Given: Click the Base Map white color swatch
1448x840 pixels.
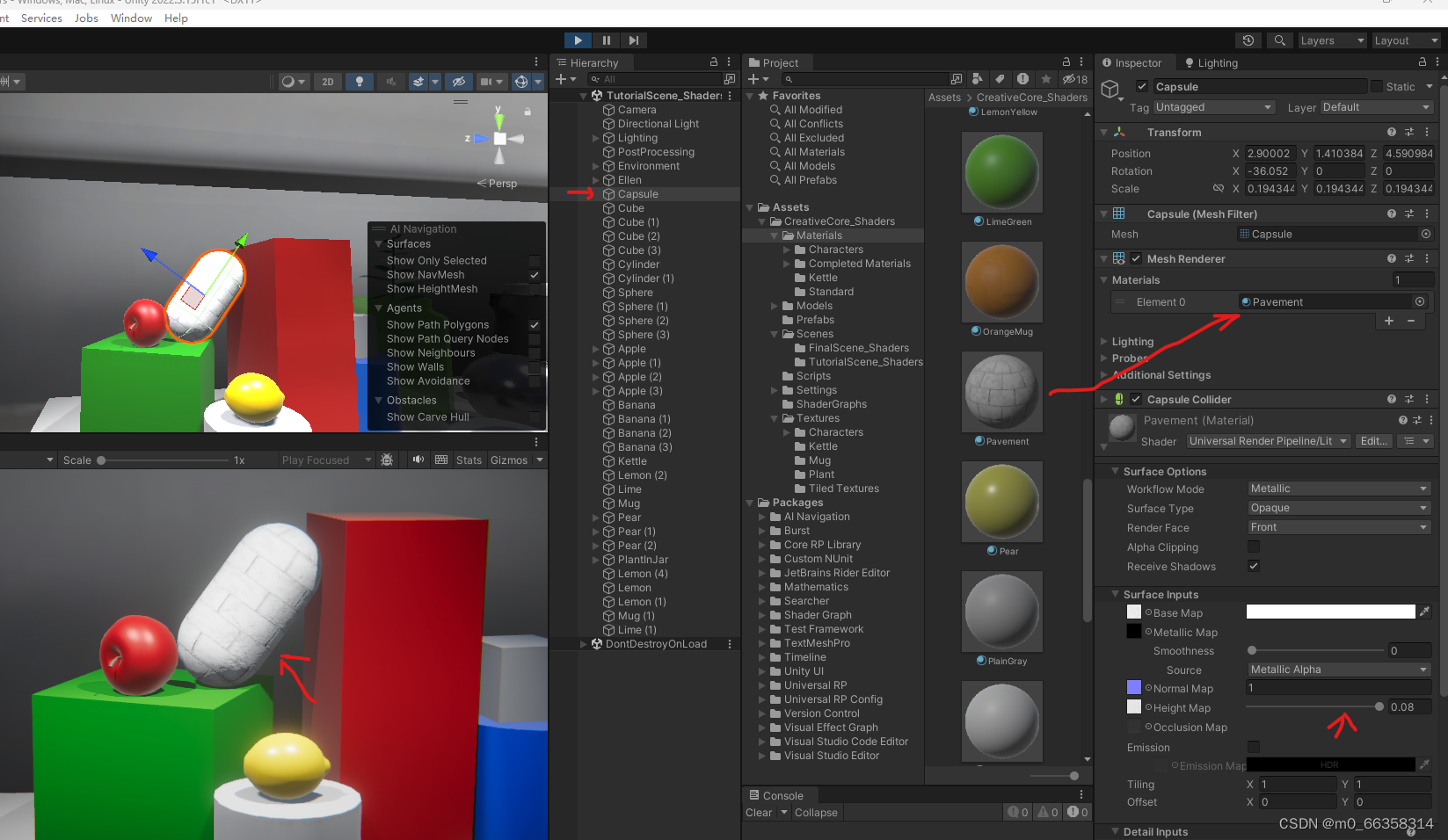Looking at the screenshot, I should point(1330,612).
